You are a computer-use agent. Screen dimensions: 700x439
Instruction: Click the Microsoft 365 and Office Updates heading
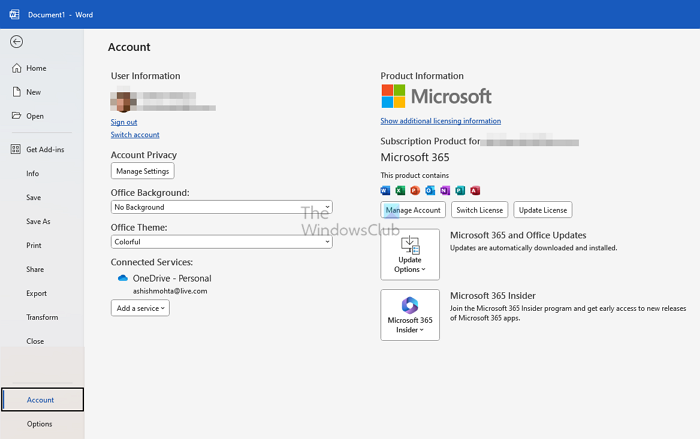518,235
